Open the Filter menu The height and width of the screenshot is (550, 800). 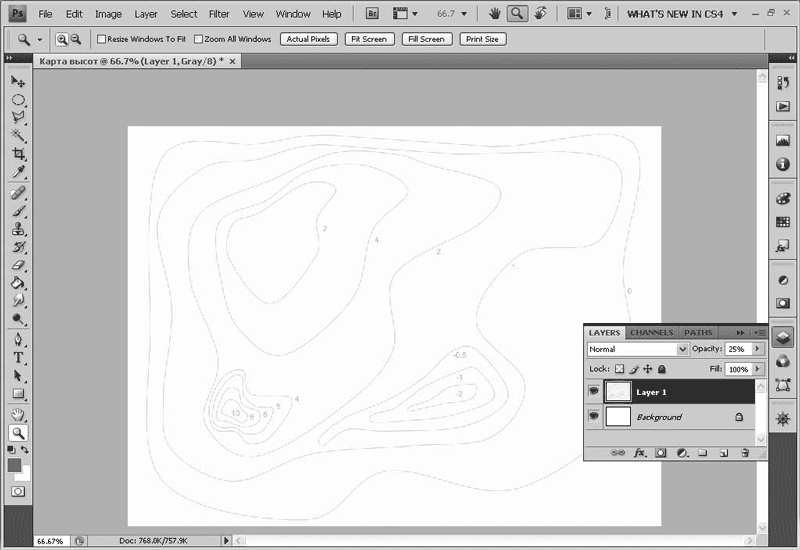[x=219, y=14]
